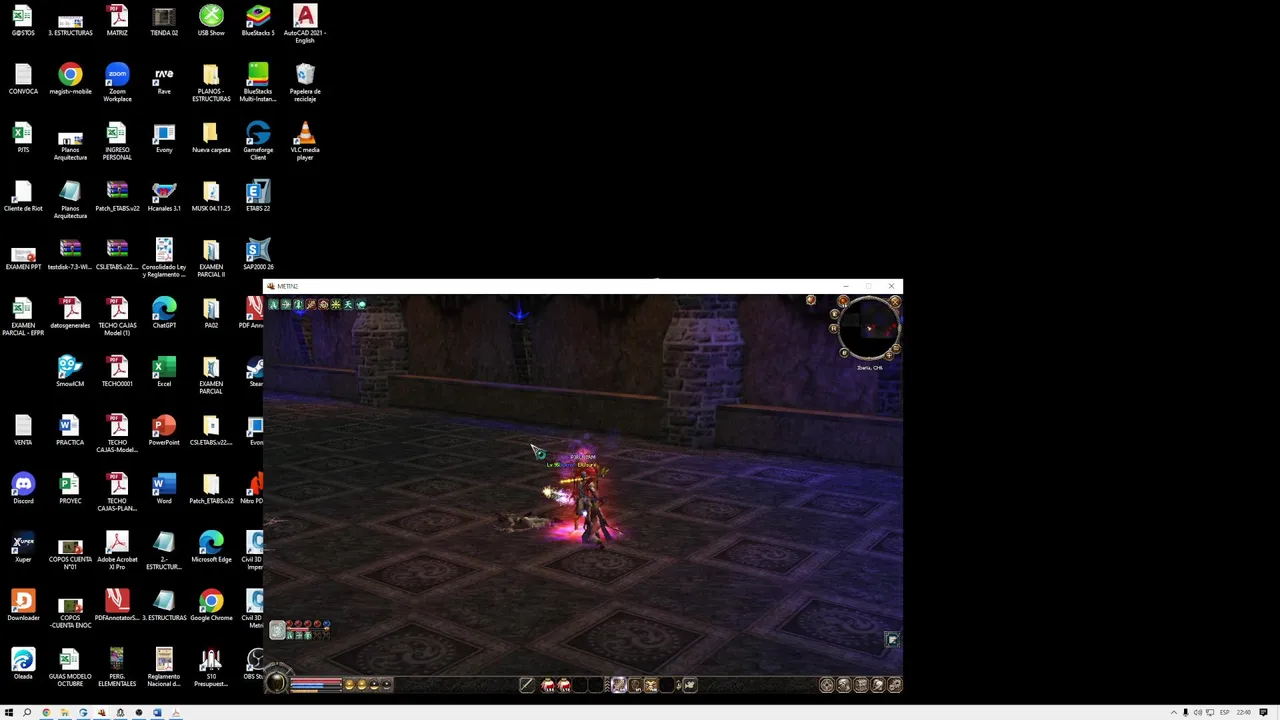
Task: Select the Discord desktop icon
Action: pyautogui.click(x=23, y=489)
